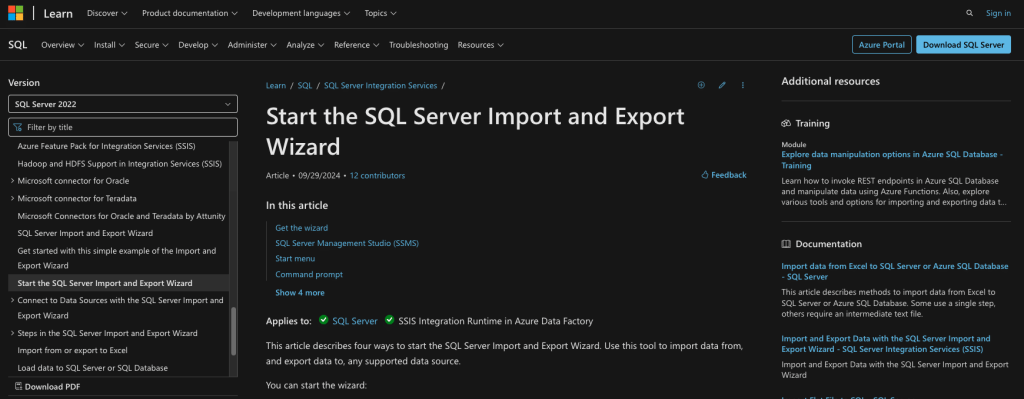Select SQL Server Import and Export Wizard item
Viewport: 1024px width, 399px height.
point(86,233)
